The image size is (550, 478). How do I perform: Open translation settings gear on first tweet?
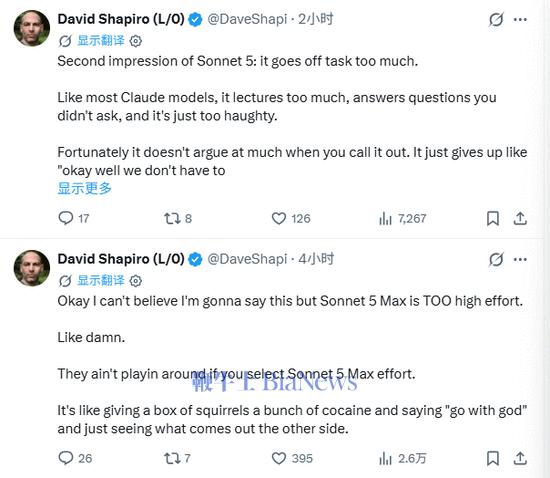click(136, 41)
